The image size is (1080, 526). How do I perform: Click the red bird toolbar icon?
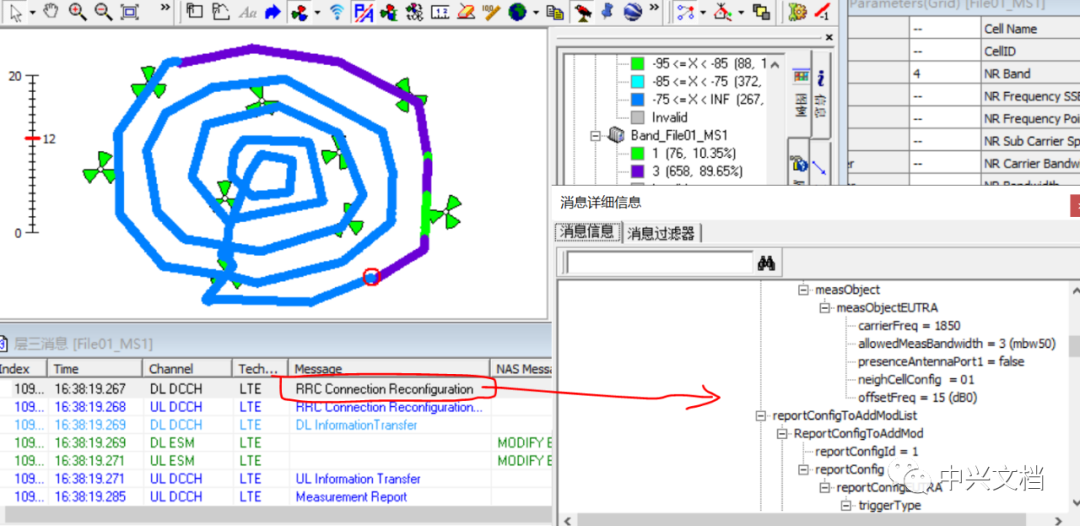click(x=584, y=12)
